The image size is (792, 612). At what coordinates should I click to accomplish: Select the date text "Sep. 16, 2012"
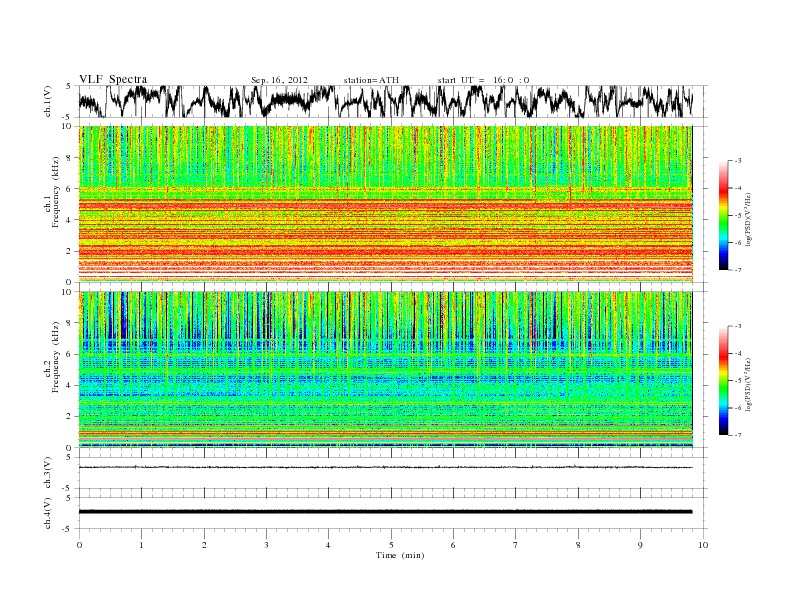pyautogui.click(x=279, y=80)
